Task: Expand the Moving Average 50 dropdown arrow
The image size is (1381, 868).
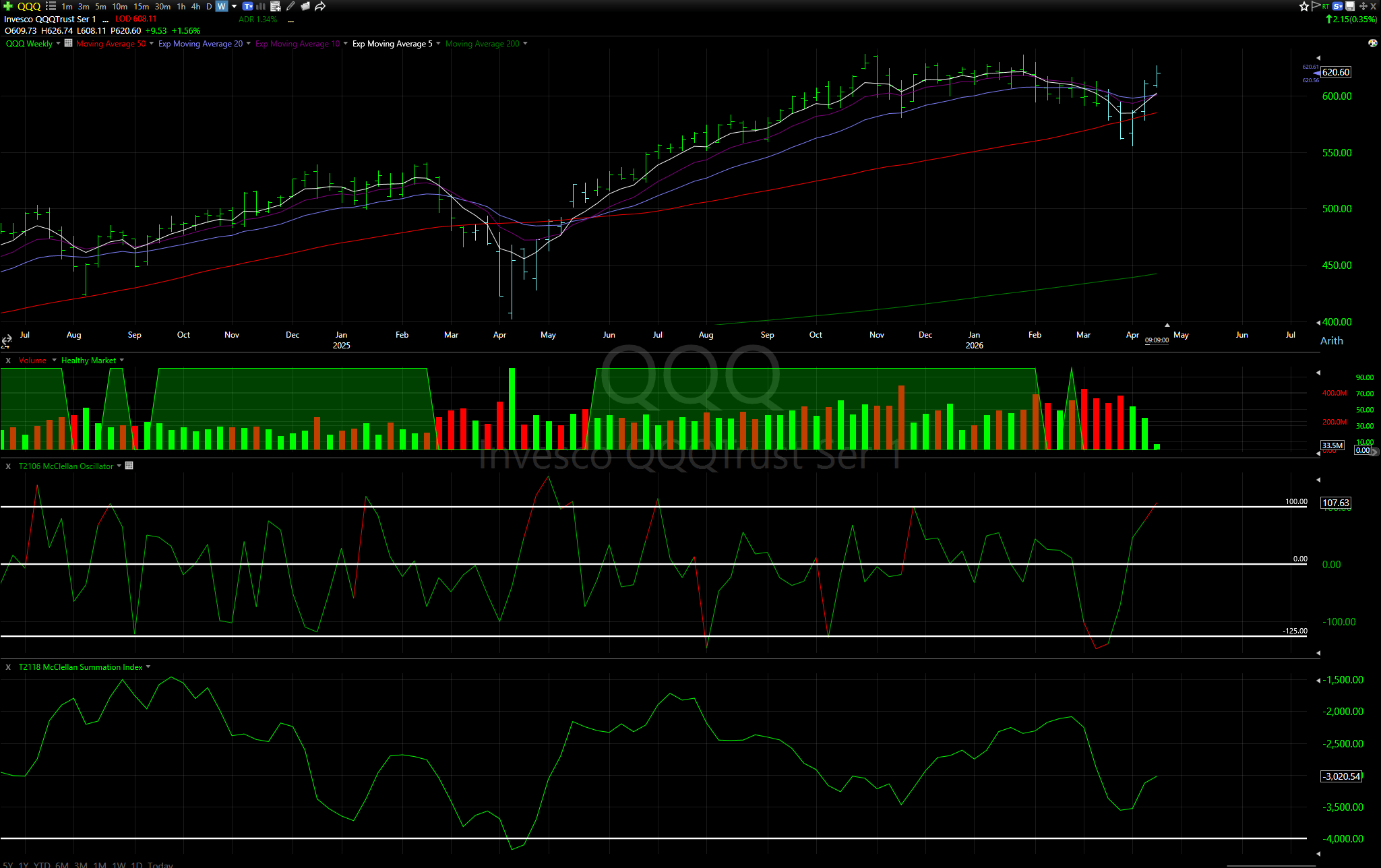Action: point(151,43)
